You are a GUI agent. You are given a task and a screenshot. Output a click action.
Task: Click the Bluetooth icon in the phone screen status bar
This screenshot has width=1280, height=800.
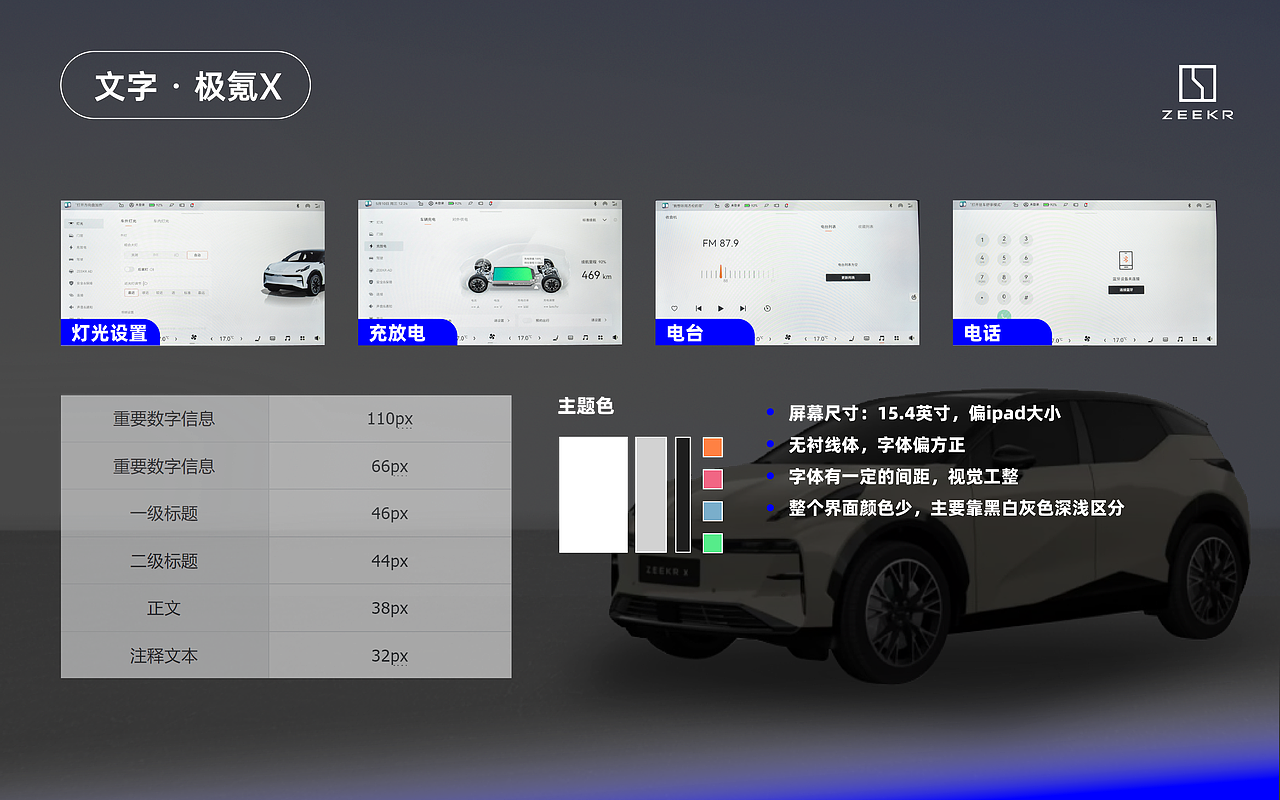pyautogui.click(x=1189, y=205)
